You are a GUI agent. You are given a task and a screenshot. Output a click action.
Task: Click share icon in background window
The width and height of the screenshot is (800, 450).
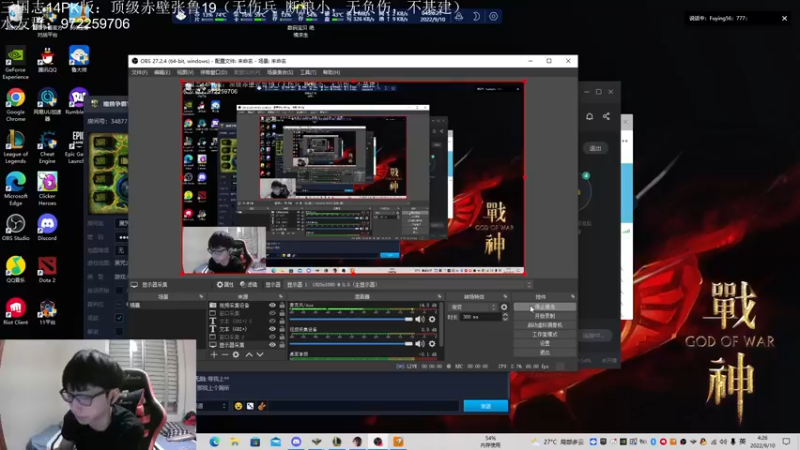(606, 116)
